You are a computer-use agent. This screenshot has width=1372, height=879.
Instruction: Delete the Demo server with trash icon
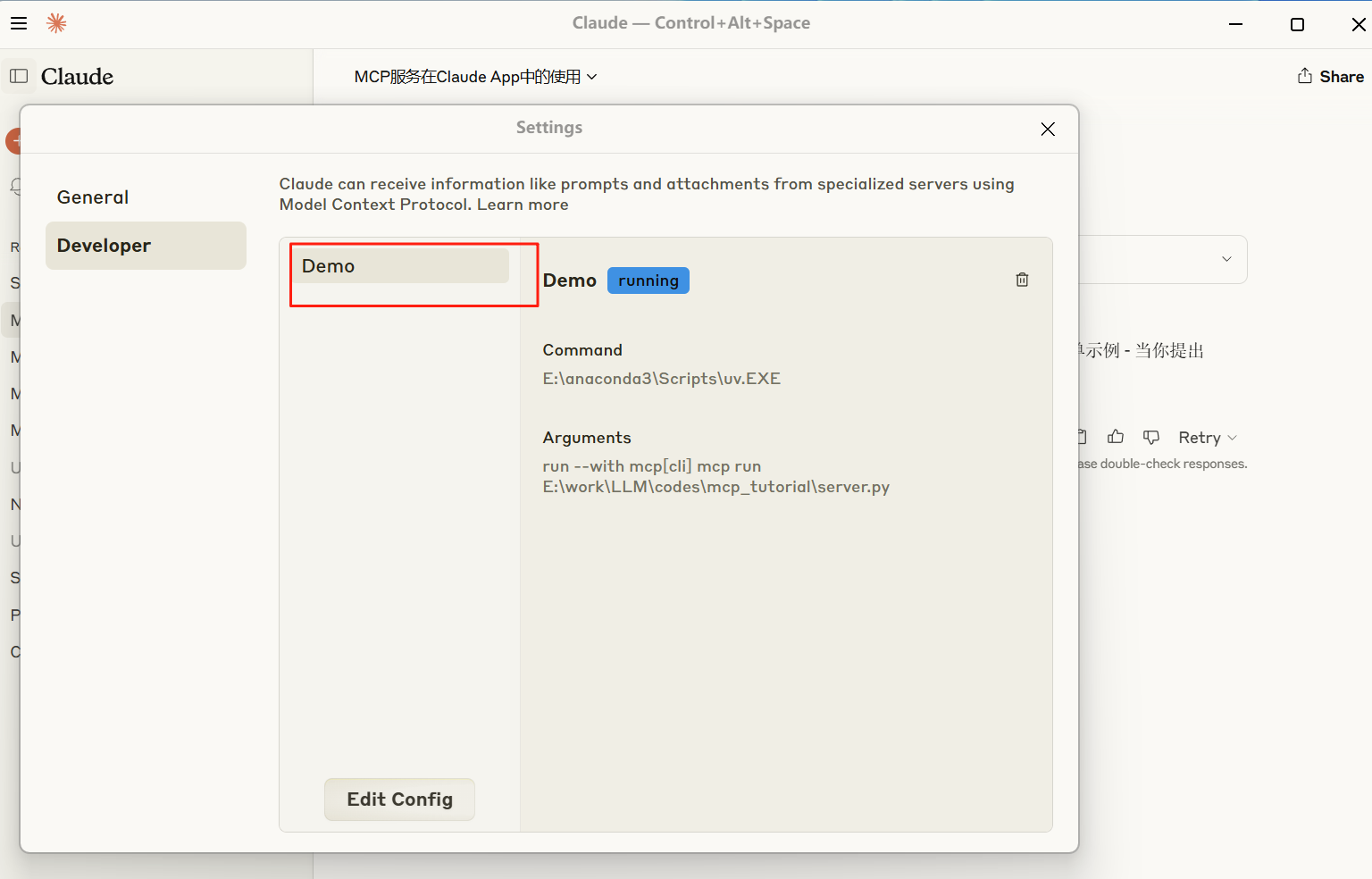pos(1022,280)
